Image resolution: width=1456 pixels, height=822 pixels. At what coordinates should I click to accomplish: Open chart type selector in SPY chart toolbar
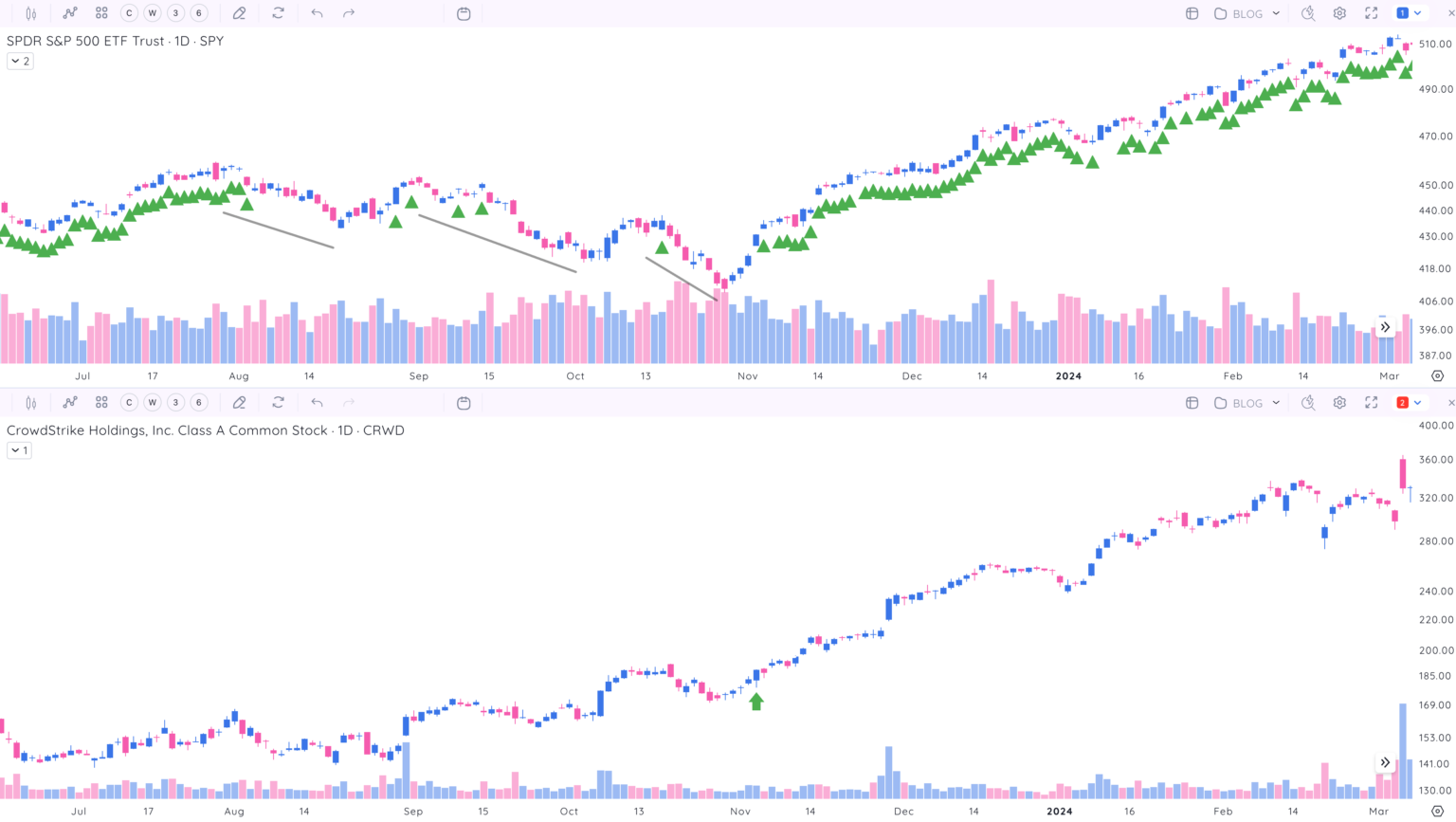31,13
